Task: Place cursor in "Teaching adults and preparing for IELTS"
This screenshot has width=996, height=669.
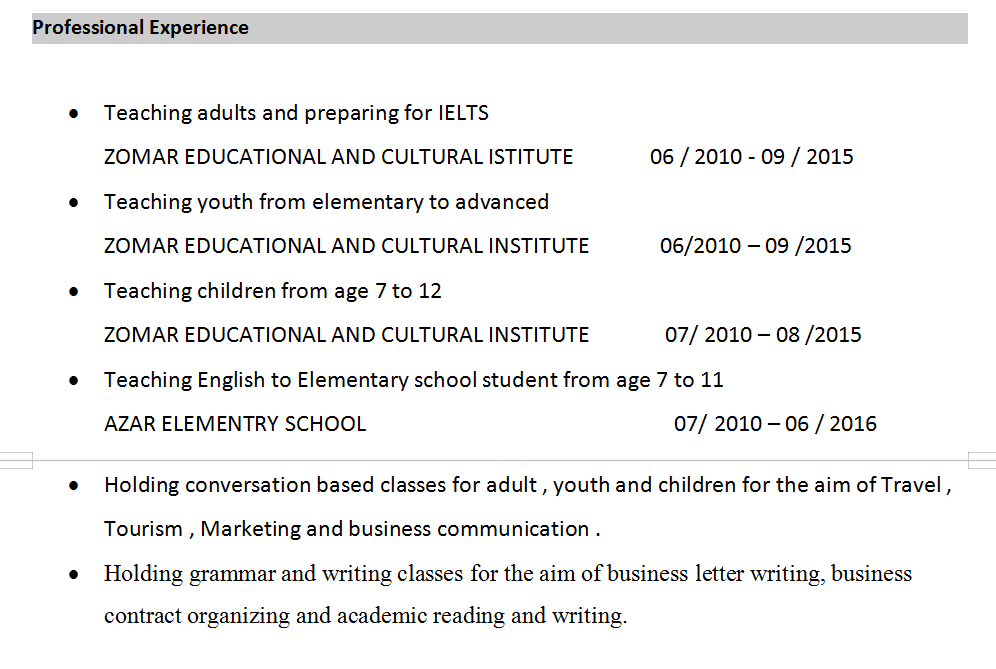Action: [296, 113]
